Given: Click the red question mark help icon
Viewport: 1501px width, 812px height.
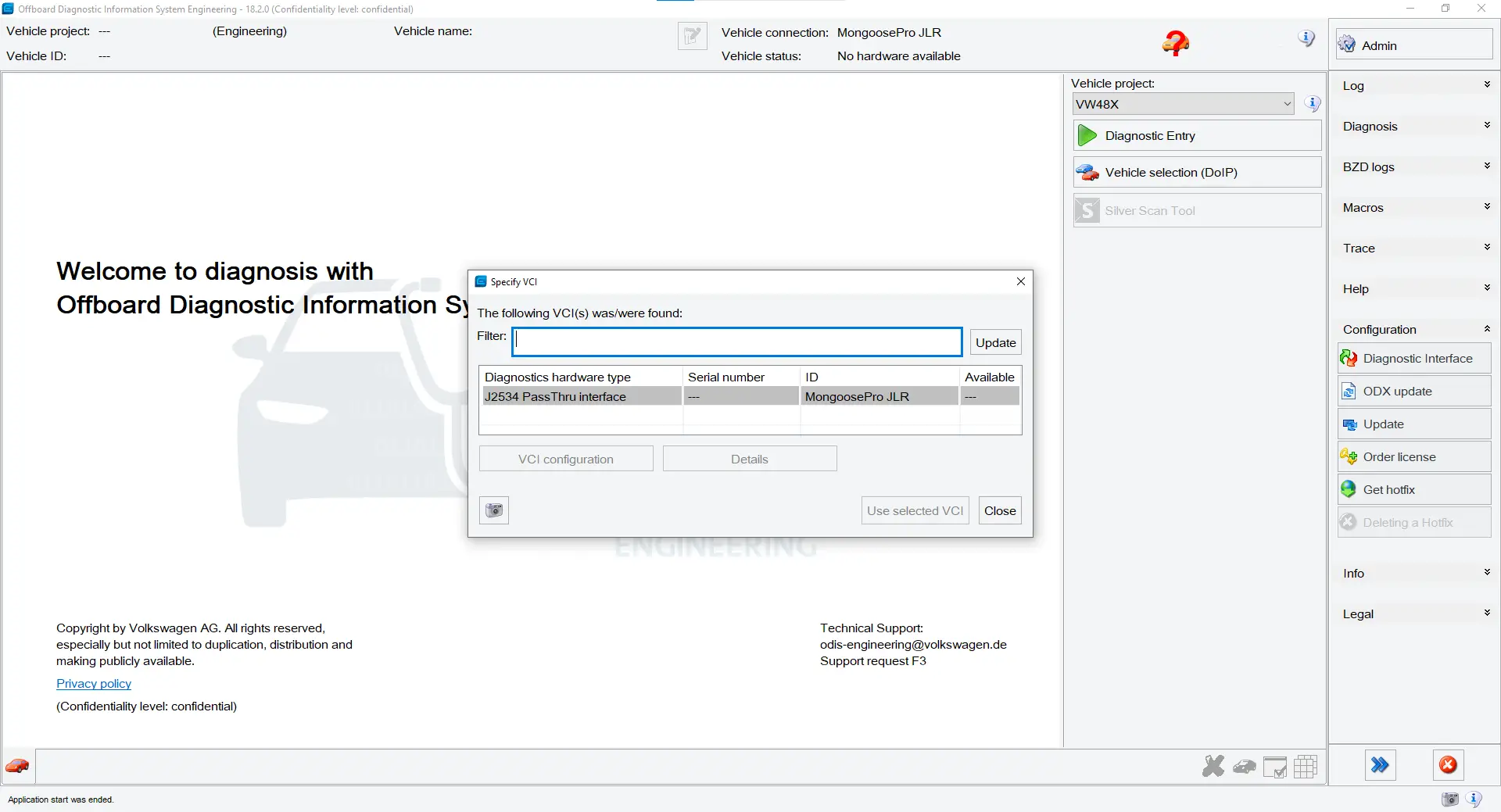Looking at the screenshot, I should tap(1175, 44).
